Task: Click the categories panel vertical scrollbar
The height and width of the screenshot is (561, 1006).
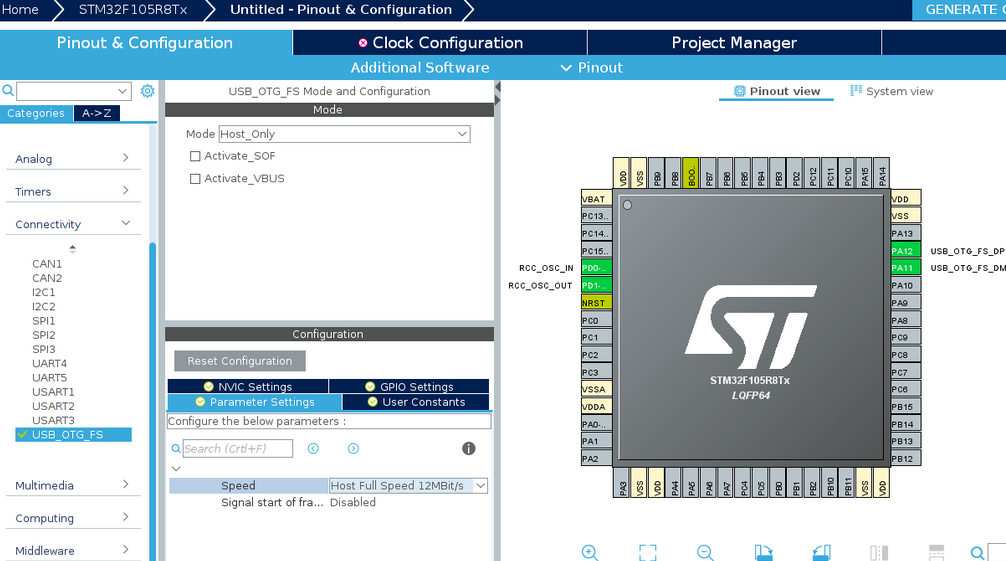Action: (153, 401)
